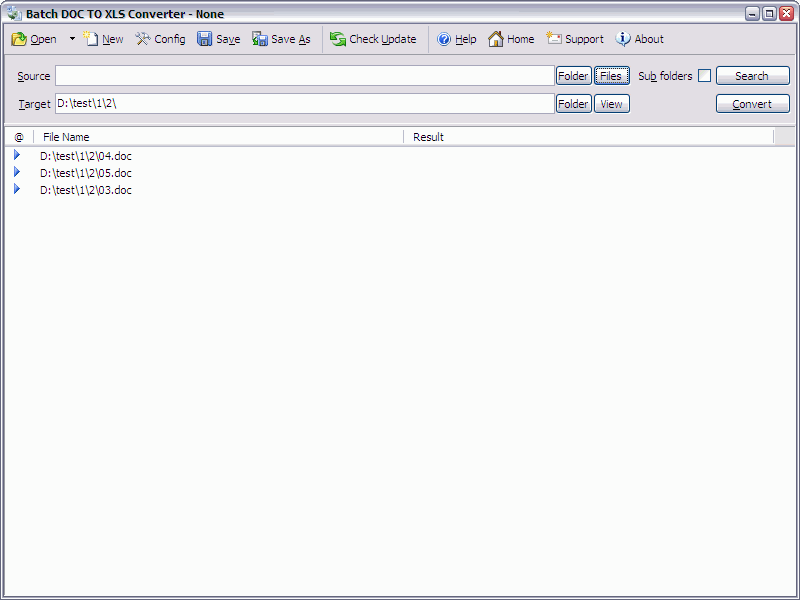Image resolution: width=800 pixels, height=600 pixels.
Task: Open the About info icon
Action: 622,39
